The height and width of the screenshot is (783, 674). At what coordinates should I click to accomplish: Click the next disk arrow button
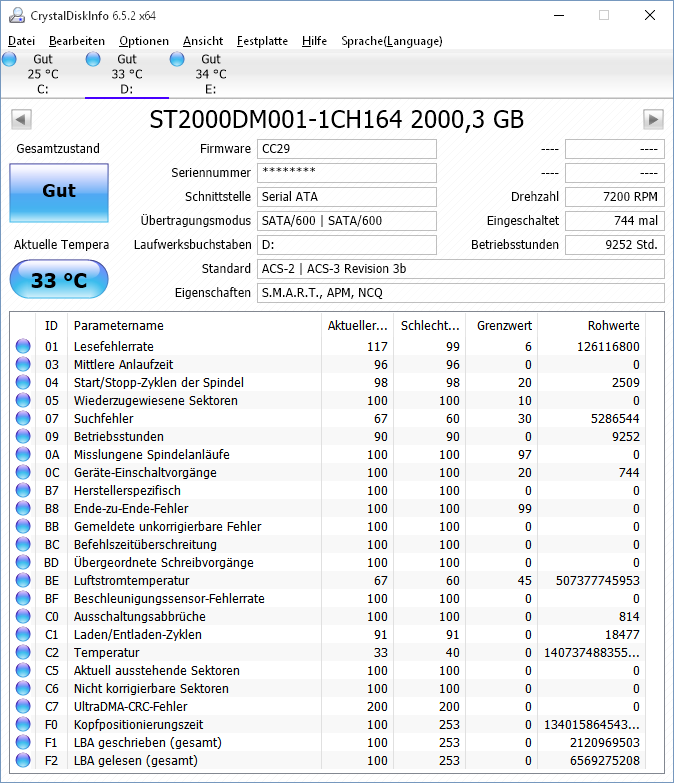653,120
